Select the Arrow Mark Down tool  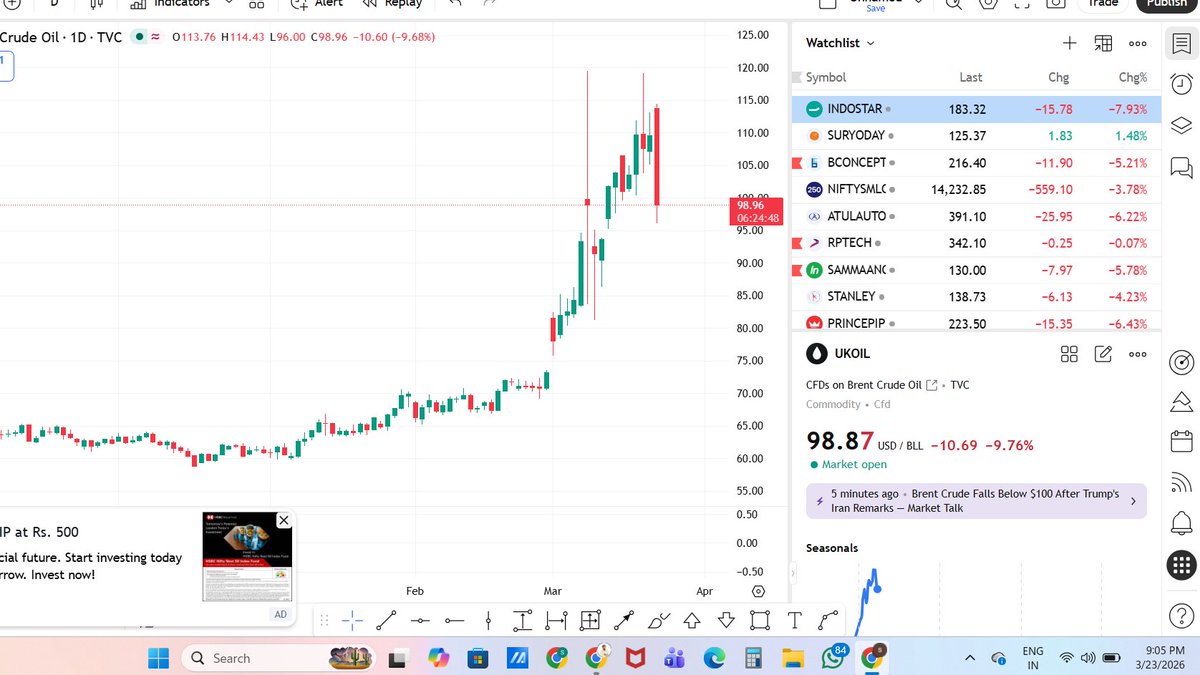pyautogui.click(x=726, y=620)
